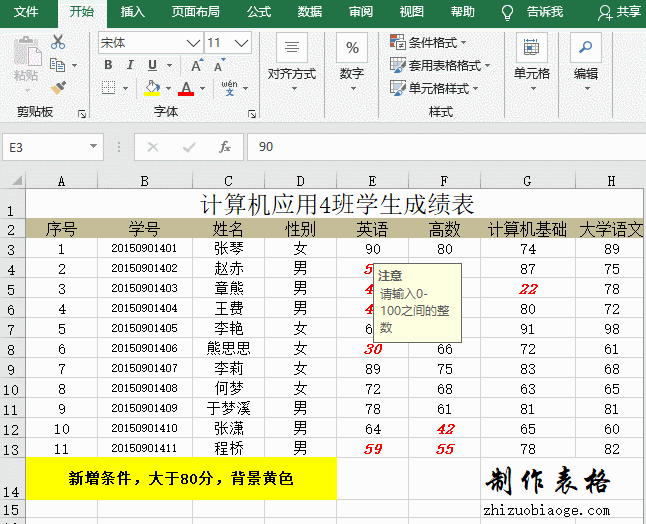Viewport: 646px width, 524px height.
Task: Switch to the 公式 tab
Action: (x=259, y=12)
